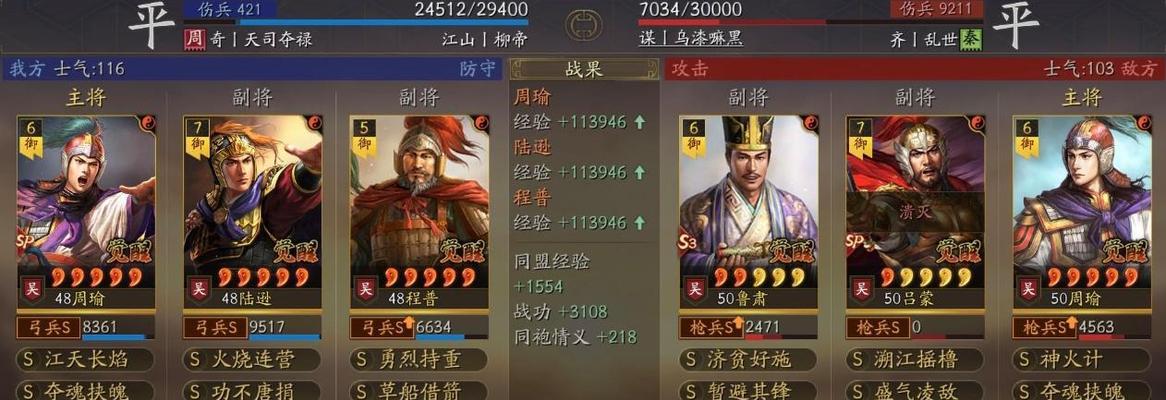Open the 战果 results tab
Image resolution: width=1166 pixels, height=400 pixels.
584,70
